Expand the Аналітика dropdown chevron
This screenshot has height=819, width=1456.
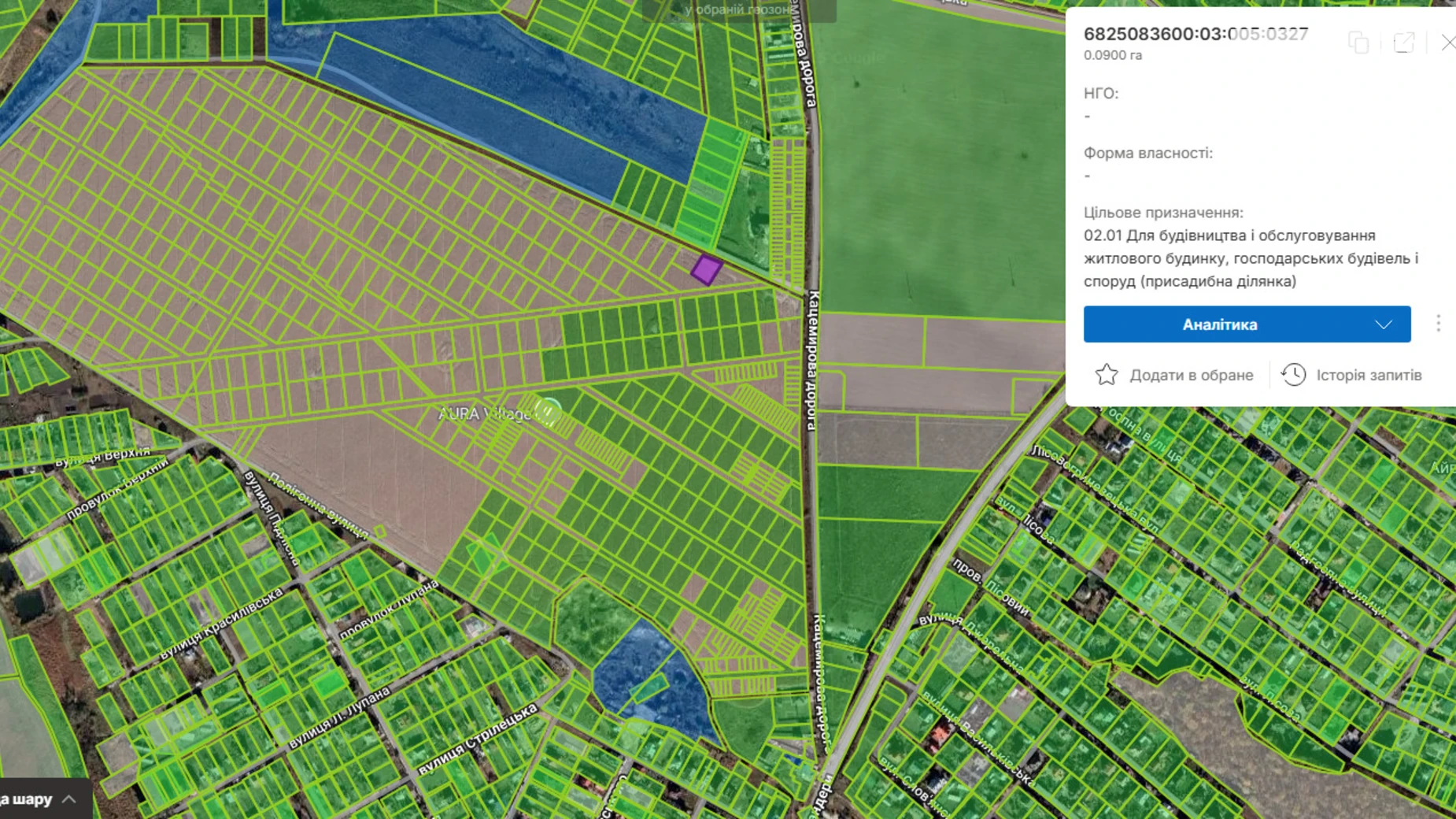point(1384,324)
